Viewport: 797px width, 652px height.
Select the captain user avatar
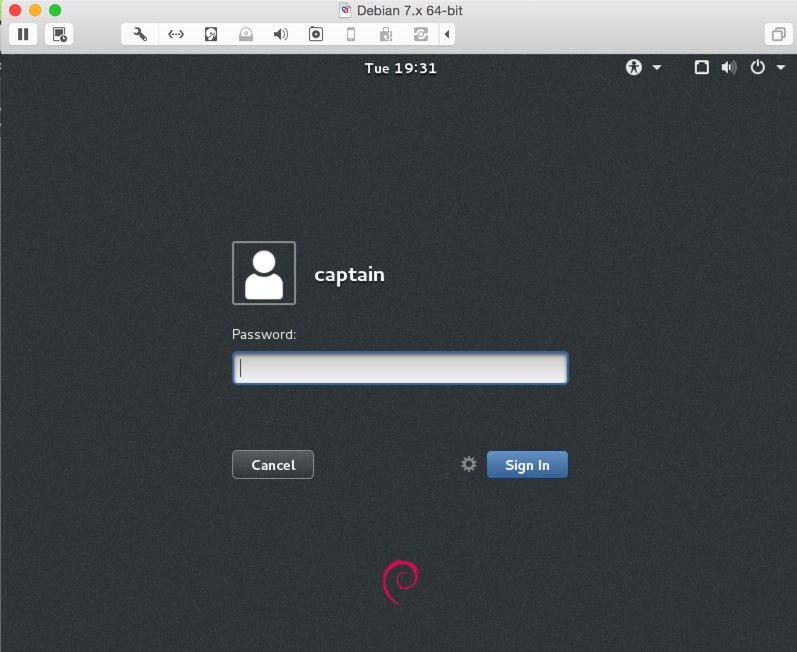tap(264, 273)
